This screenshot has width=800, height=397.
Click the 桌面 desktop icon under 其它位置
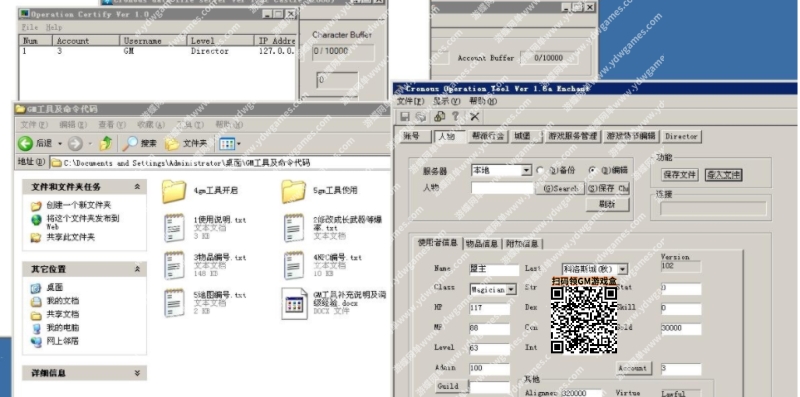(36, 288)
